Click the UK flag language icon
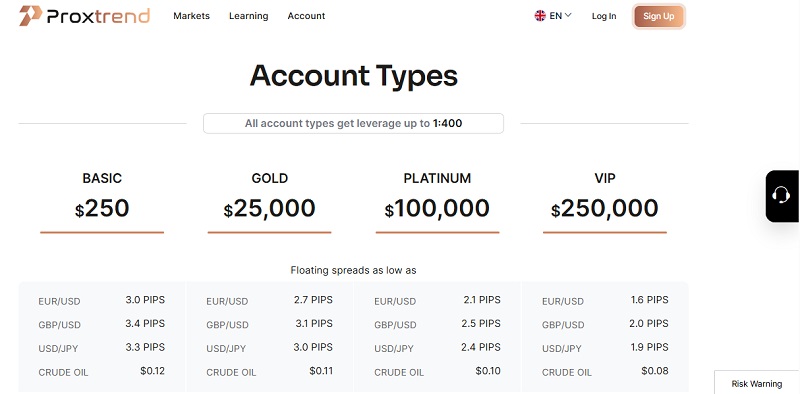The width and height of the screenshot is (800, 394). click(x=540, y=16)
